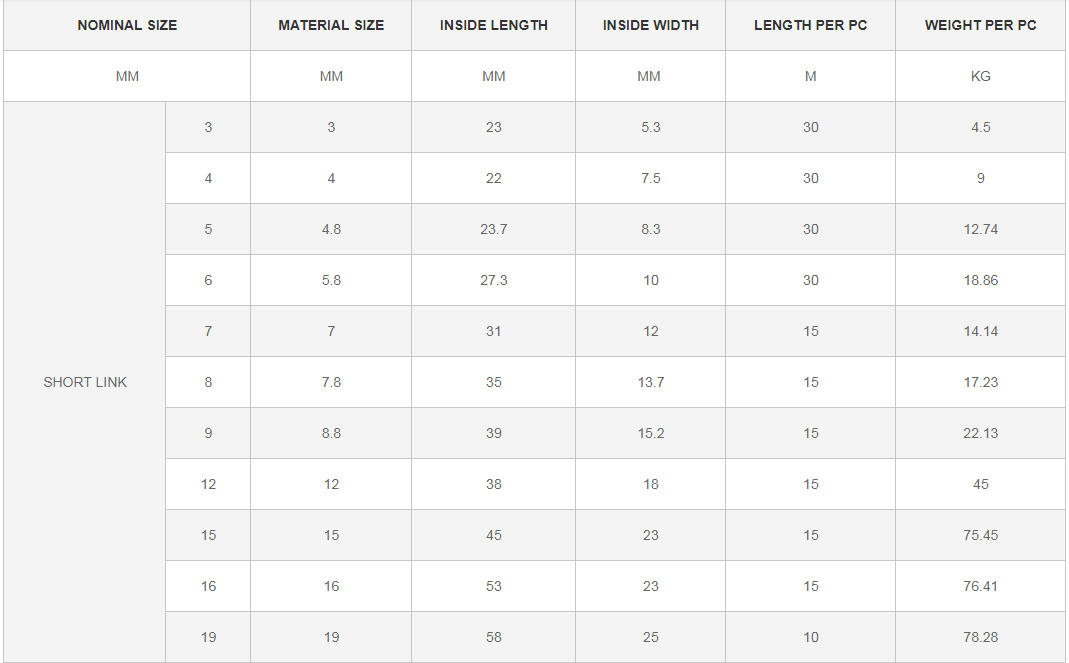Click the material size value 4.8
Image resolution: width=1069 pixels, height=663 pixels.
[331, 229]
